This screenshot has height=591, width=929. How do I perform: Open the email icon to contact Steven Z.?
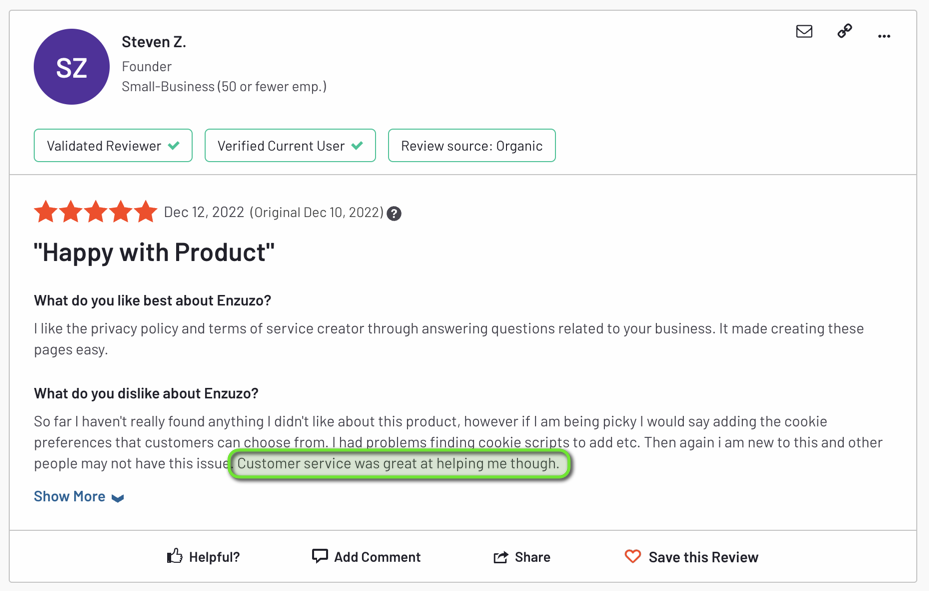804,32
